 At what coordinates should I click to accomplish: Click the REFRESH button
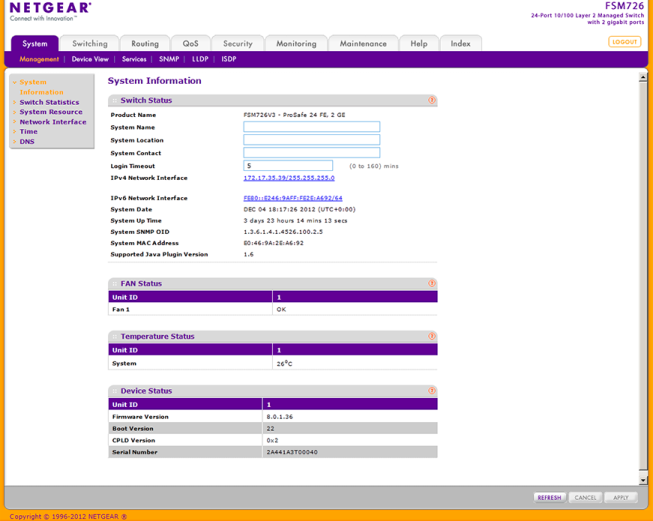point(549,498)
